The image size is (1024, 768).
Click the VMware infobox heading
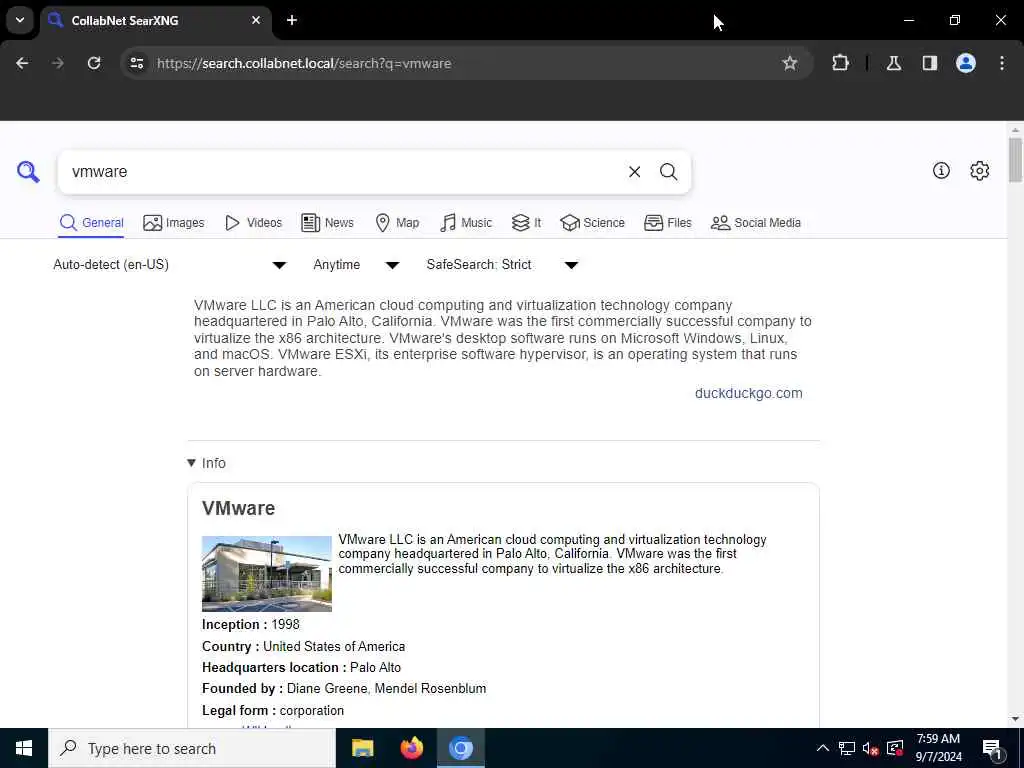238,508
